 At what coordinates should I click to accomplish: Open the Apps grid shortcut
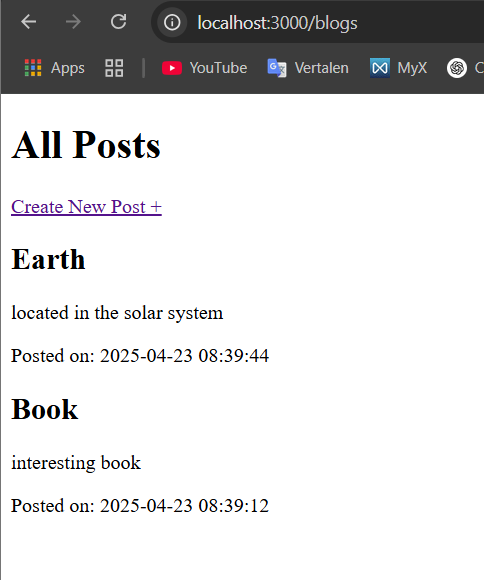pyautogui.click(x=54, y=68)
